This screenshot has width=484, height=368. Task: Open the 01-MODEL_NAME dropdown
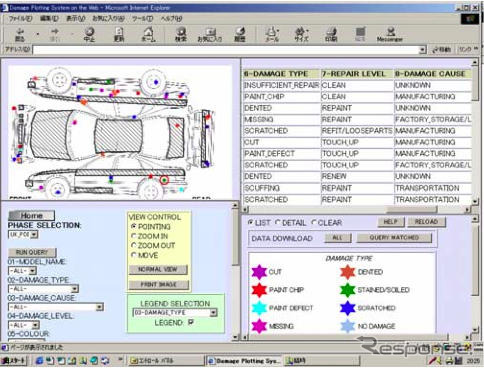click(22, 271)
